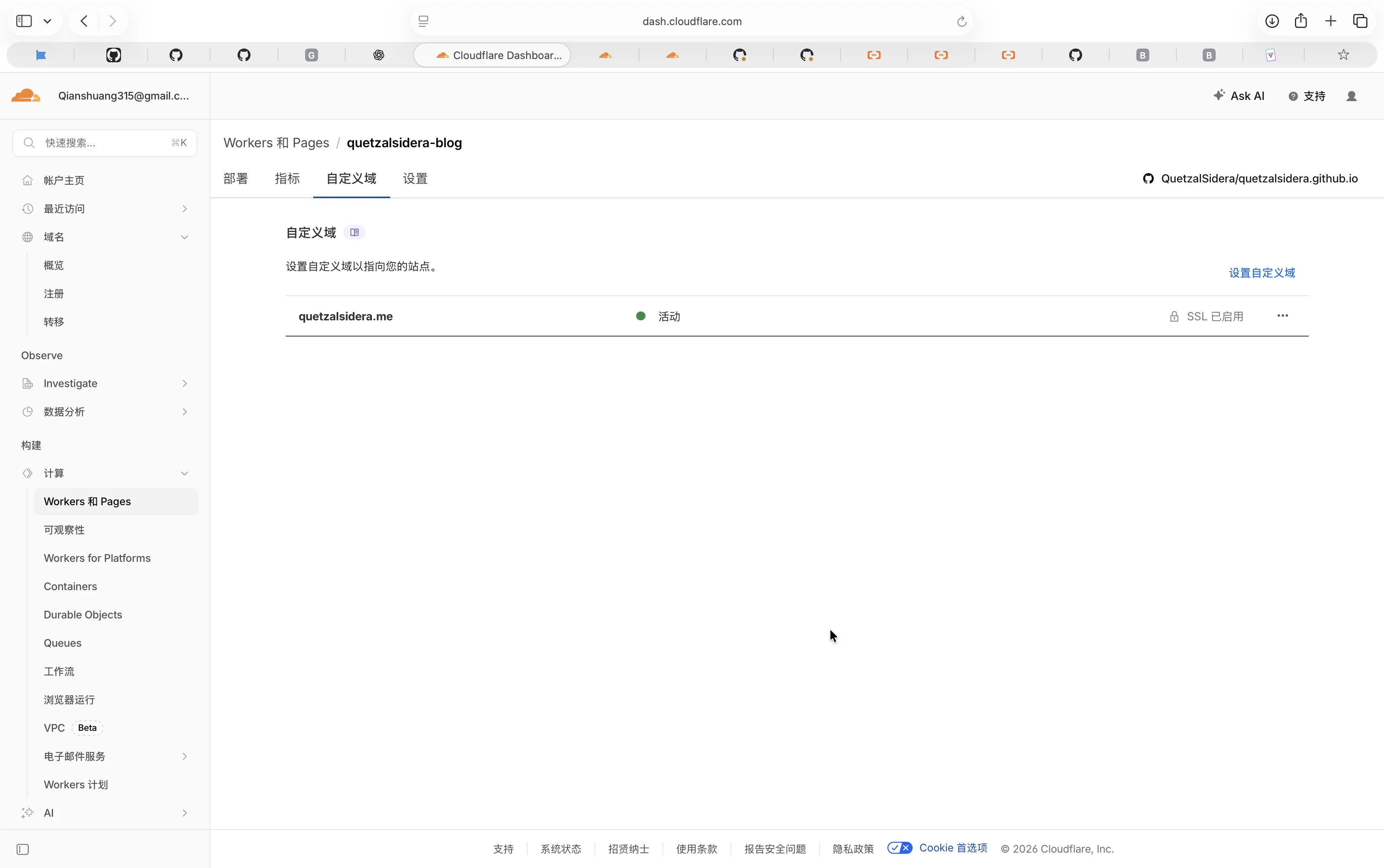
Task: Open 可观察性 in sidebar
Action: coord(64,529)
